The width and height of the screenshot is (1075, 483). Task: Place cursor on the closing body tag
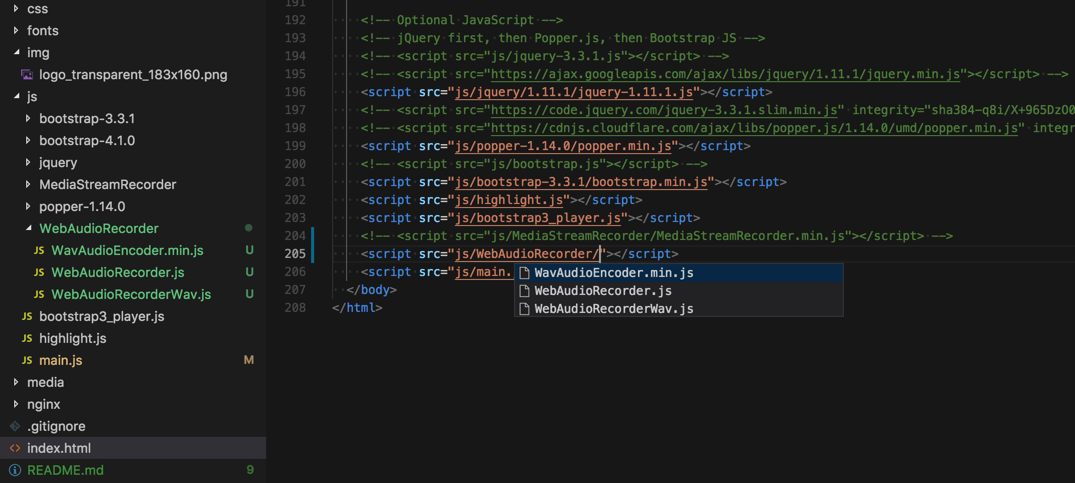point(371,290)
